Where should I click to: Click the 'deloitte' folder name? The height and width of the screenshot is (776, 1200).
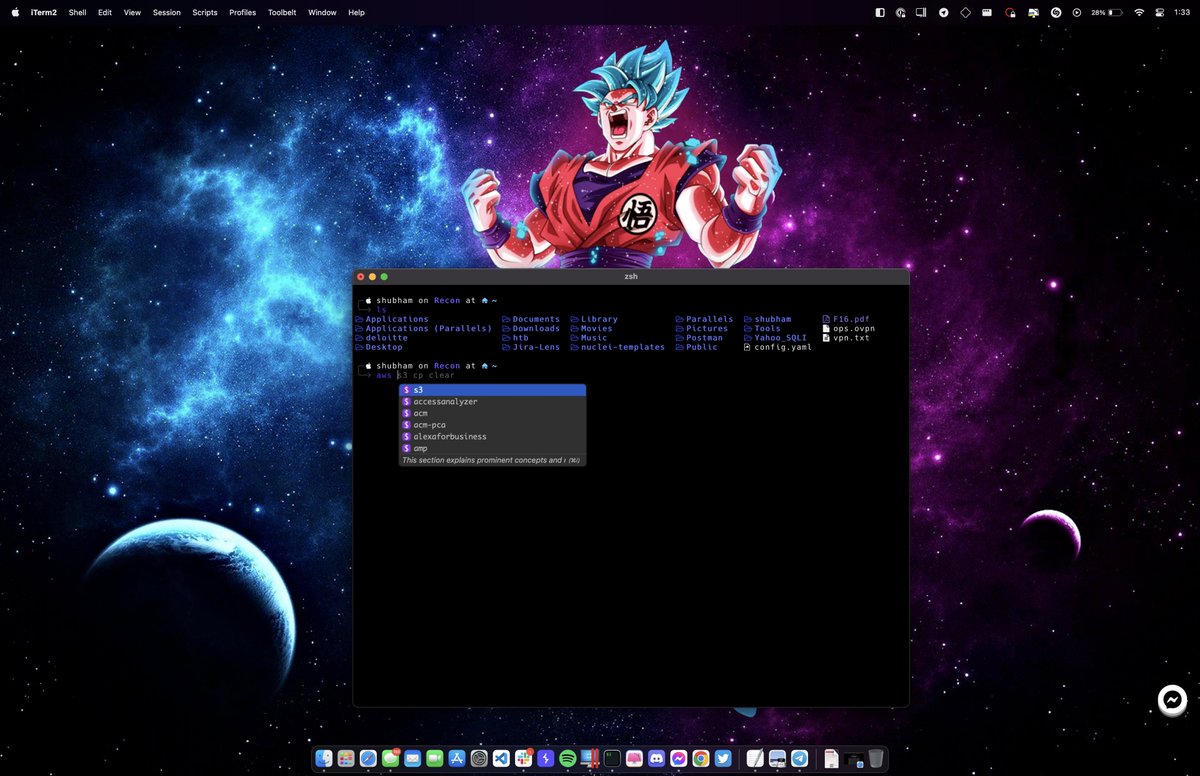pyautogui.click(x=387, y=338)
